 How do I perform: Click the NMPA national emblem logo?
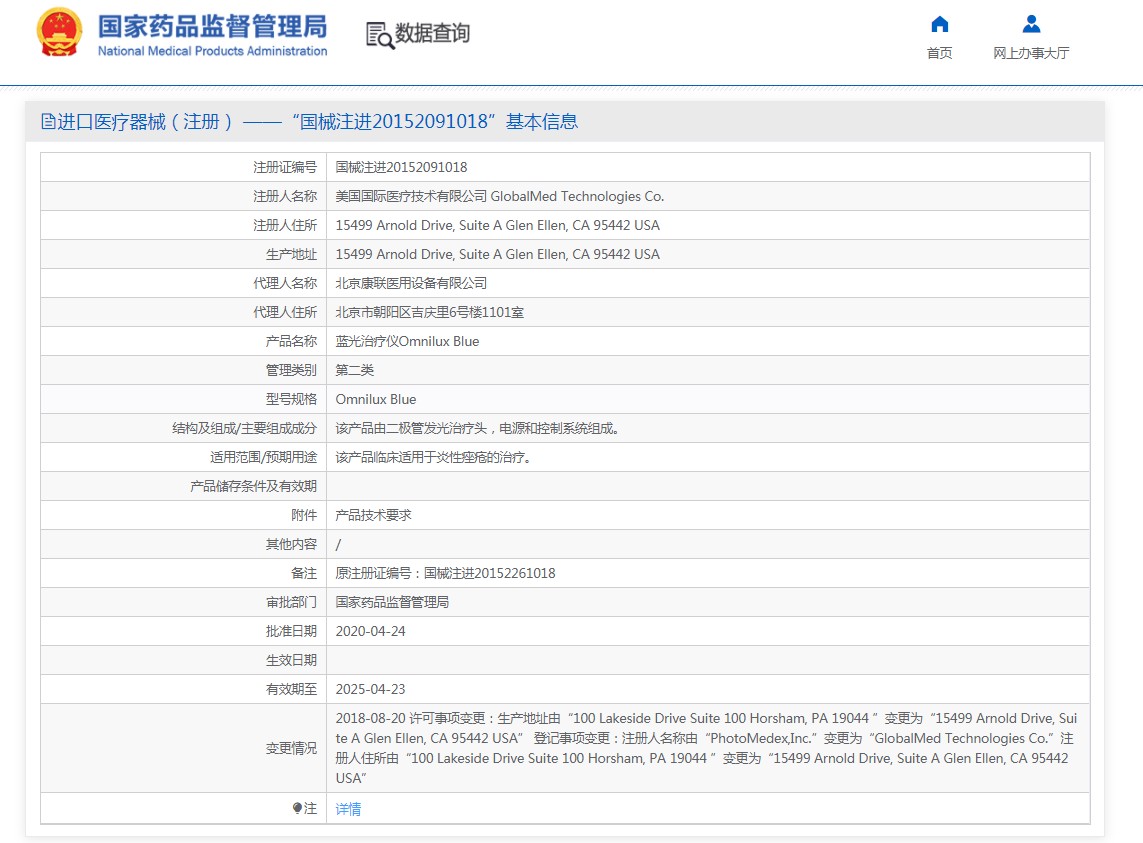click(60, 32)
